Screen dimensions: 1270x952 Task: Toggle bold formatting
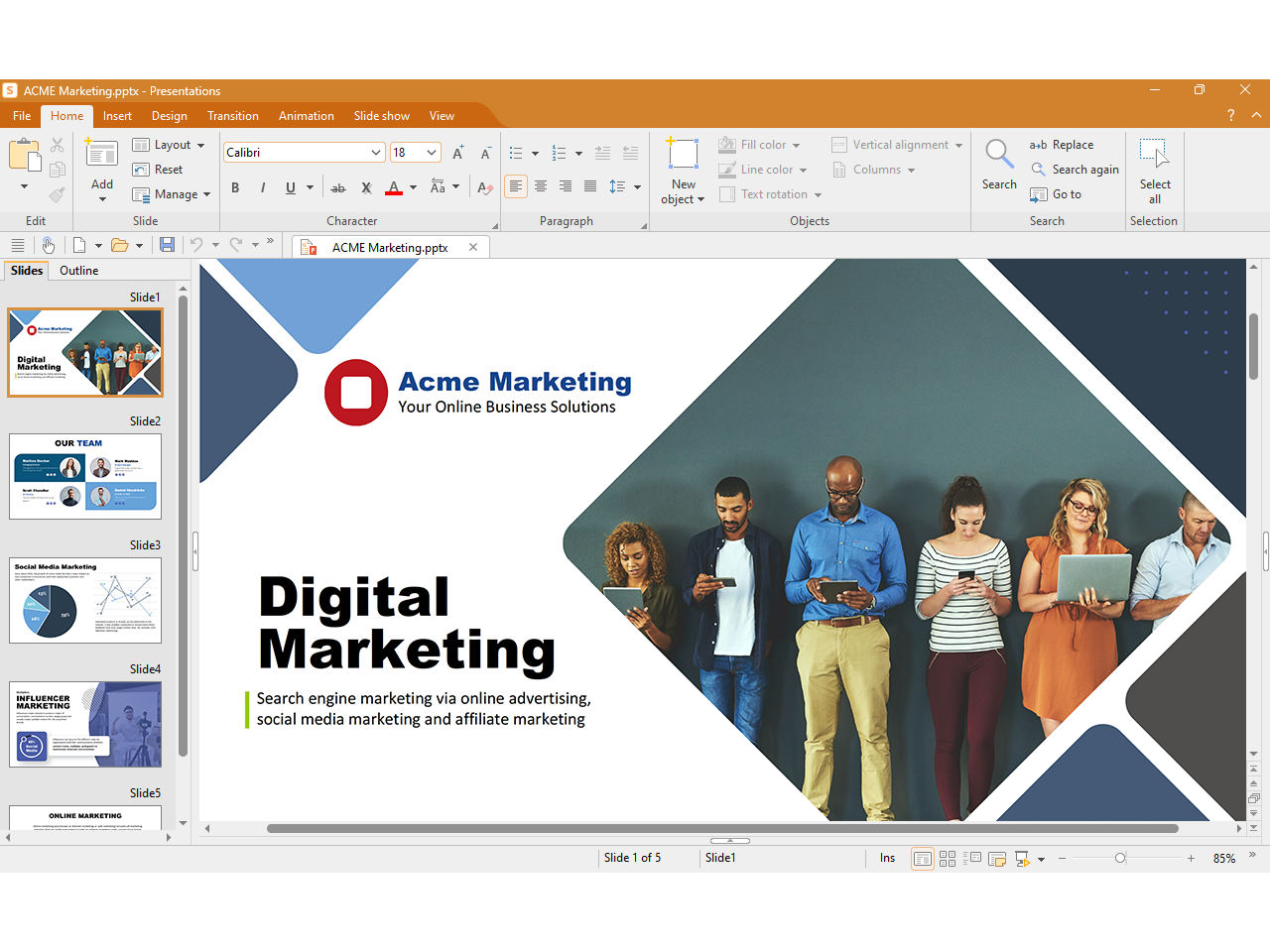click(x=235, y=187)
